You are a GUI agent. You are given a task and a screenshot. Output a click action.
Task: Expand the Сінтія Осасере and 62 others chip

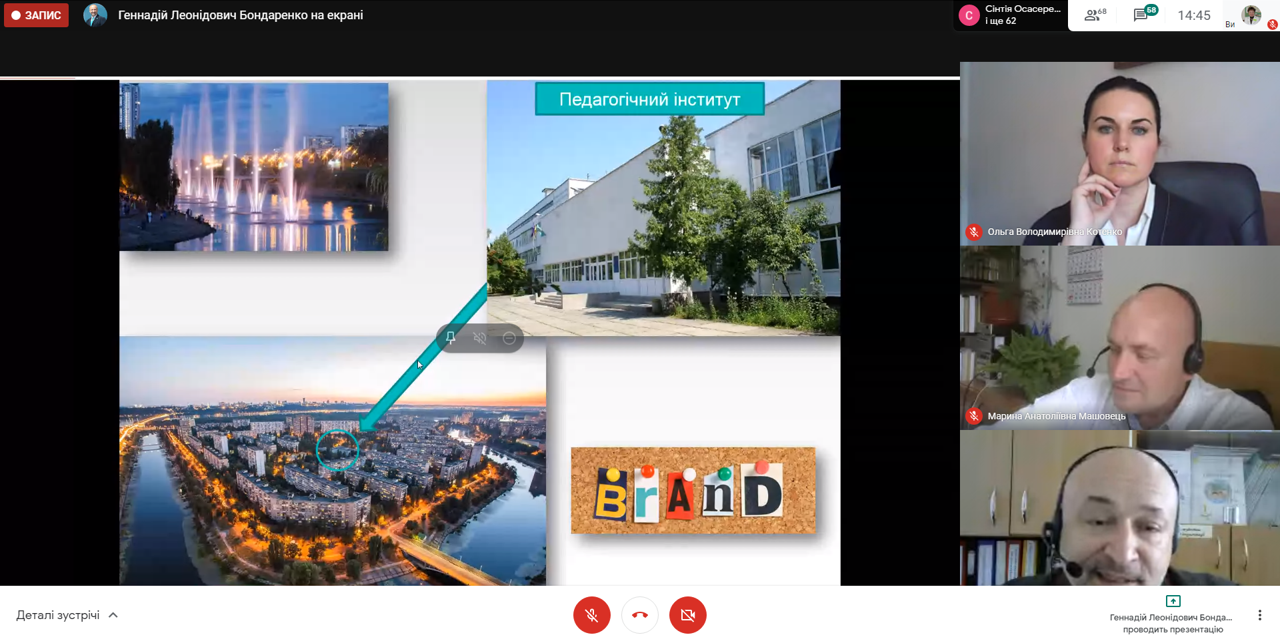point(1010,15)
